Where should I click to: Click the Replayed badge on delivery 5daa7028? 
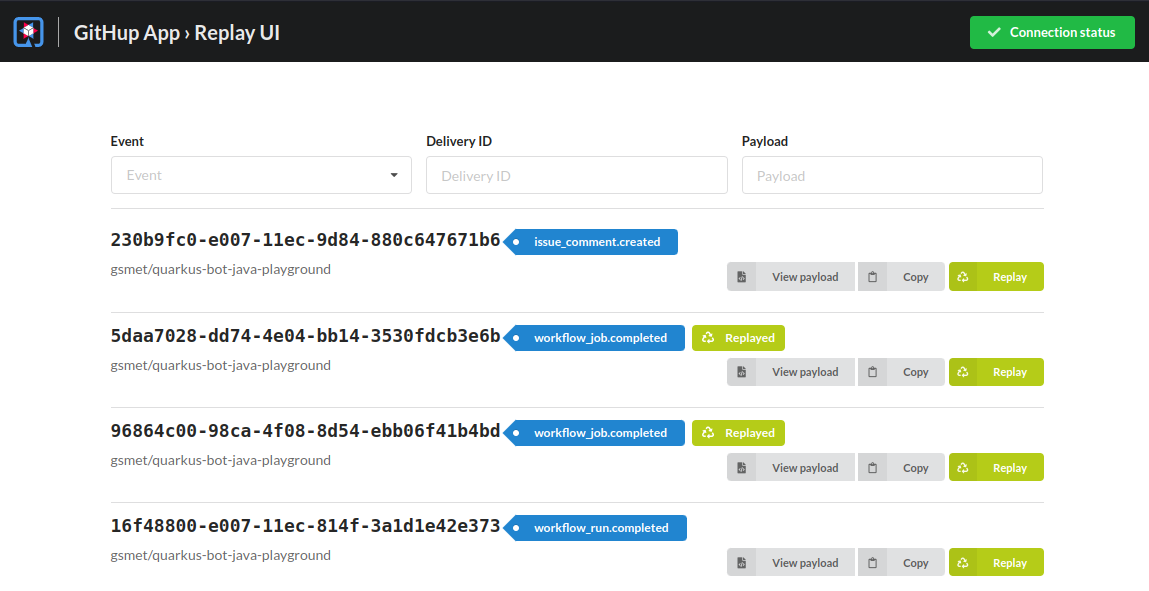tap(738, 338)
